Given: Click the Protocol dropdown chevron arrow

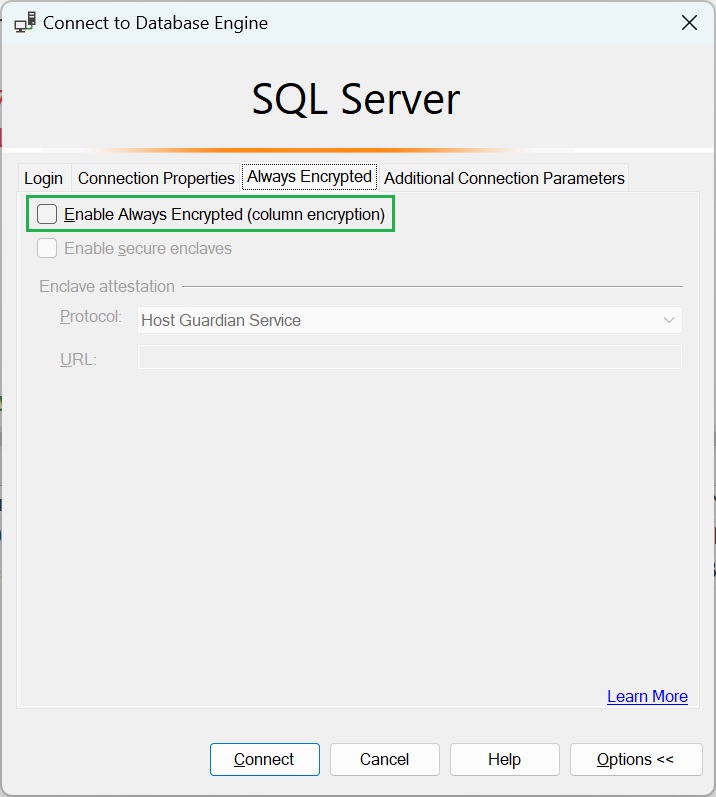Looking at the screenshot, I should (669, 320).
